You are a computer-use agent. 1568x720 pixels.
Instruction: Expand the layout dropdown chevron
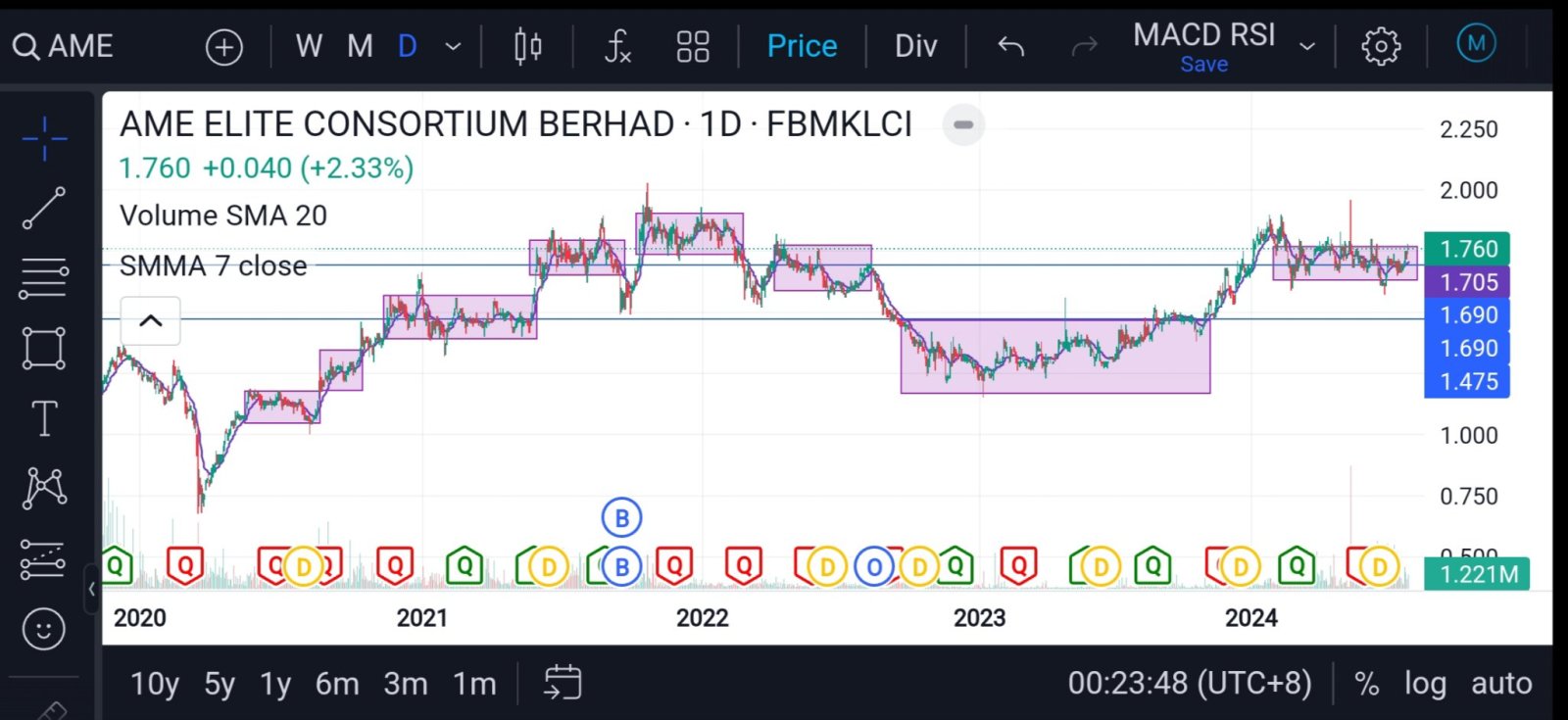point(1306,46)
